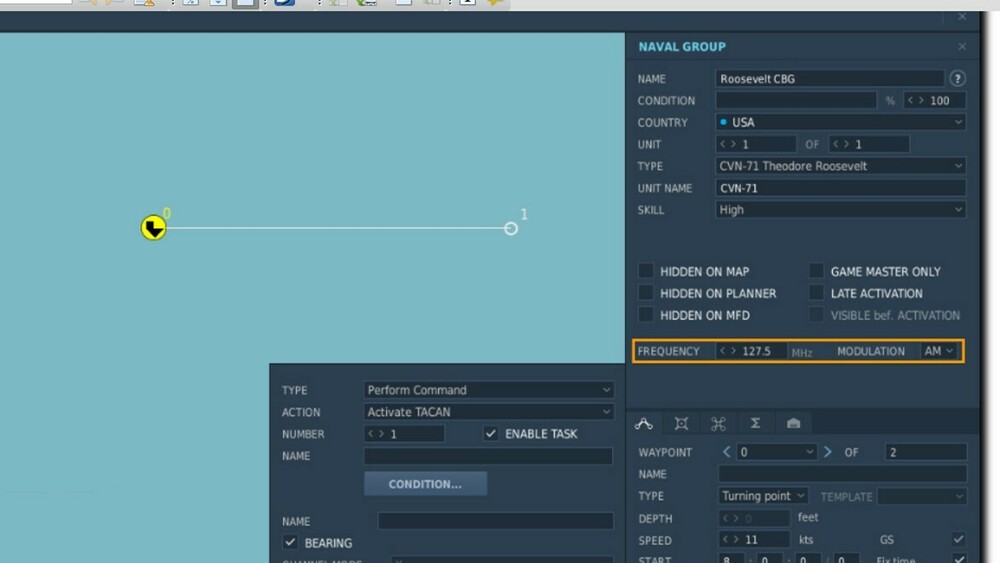Click the Name field above Bearing
Image resolution: width=1000 pixels, height=563 pixels.
496,521
